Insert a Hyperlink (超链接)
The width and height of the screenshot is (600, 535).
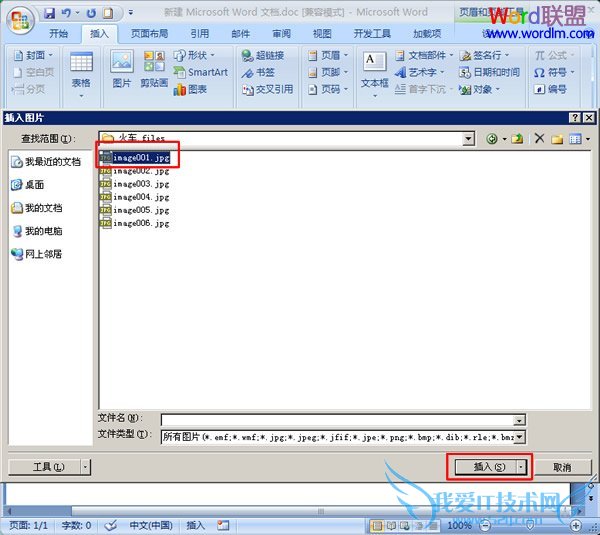tap(263, 55)
